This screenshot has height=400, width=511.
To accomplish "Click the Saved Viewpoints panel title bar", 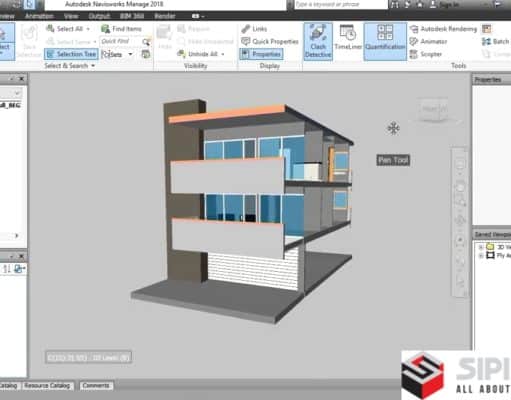I will pyautogui.click(x=492, y=235).
